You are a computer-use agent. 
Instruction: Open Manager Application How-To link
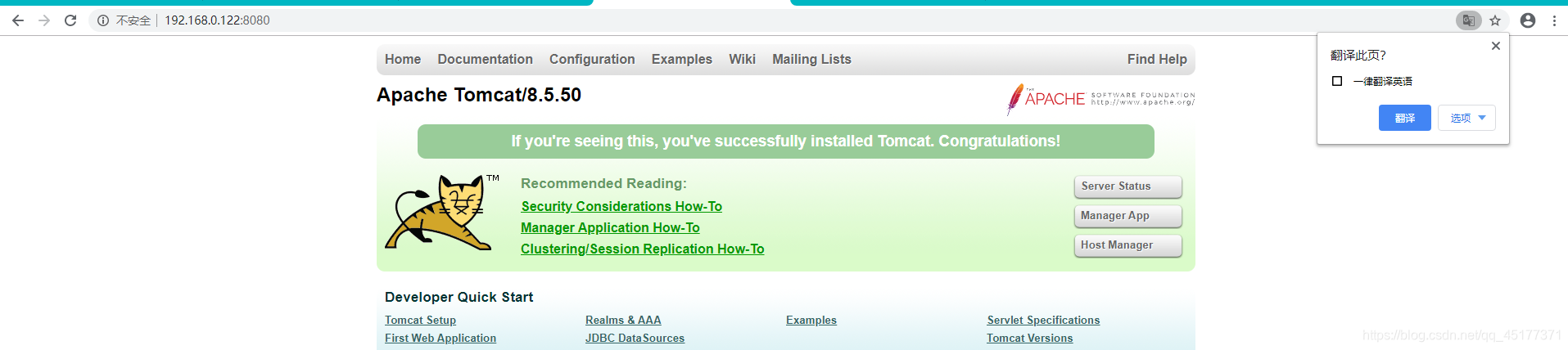coord(610,228)
